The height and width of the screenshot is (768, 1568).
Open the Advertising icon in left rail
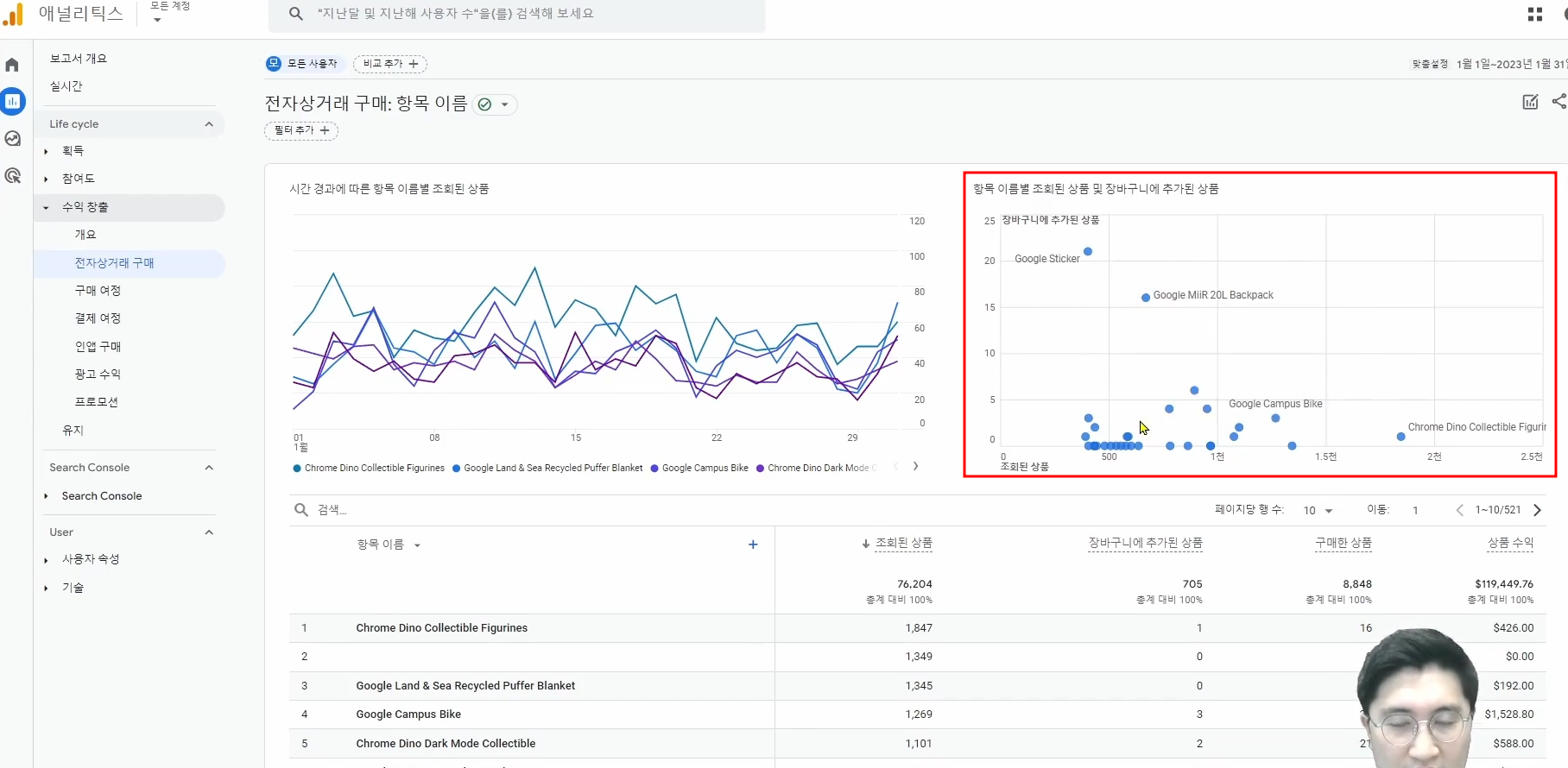[12, 176]
